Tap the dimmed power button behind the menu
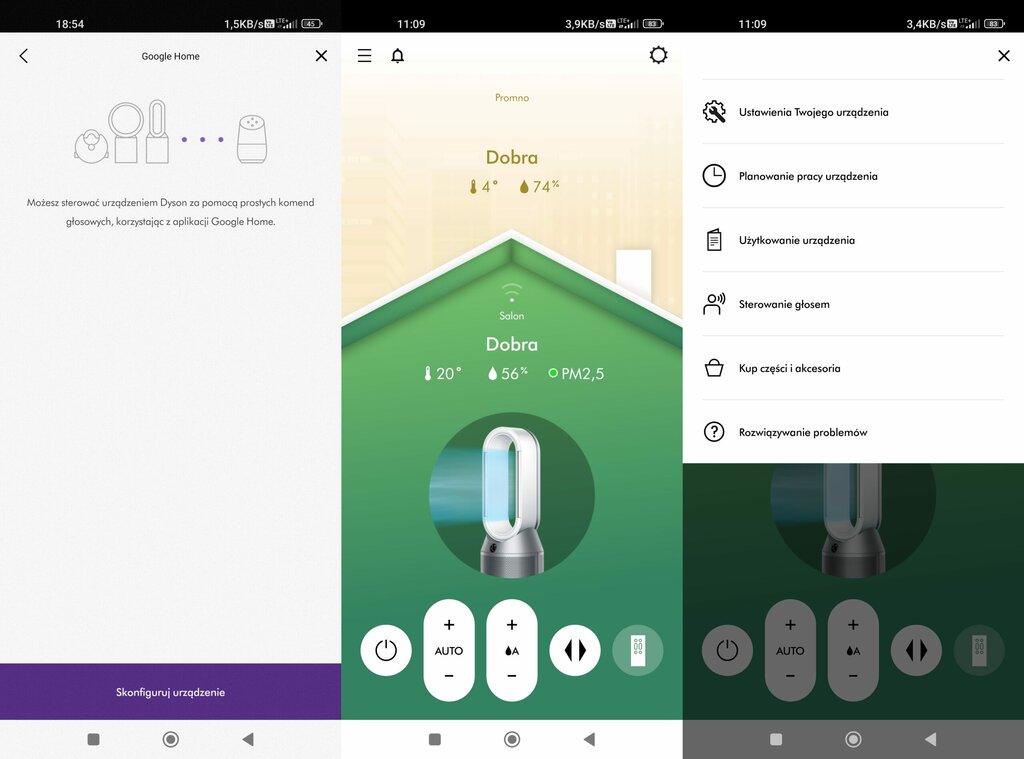The image size is (1024, 759). (x=727, y=650)
